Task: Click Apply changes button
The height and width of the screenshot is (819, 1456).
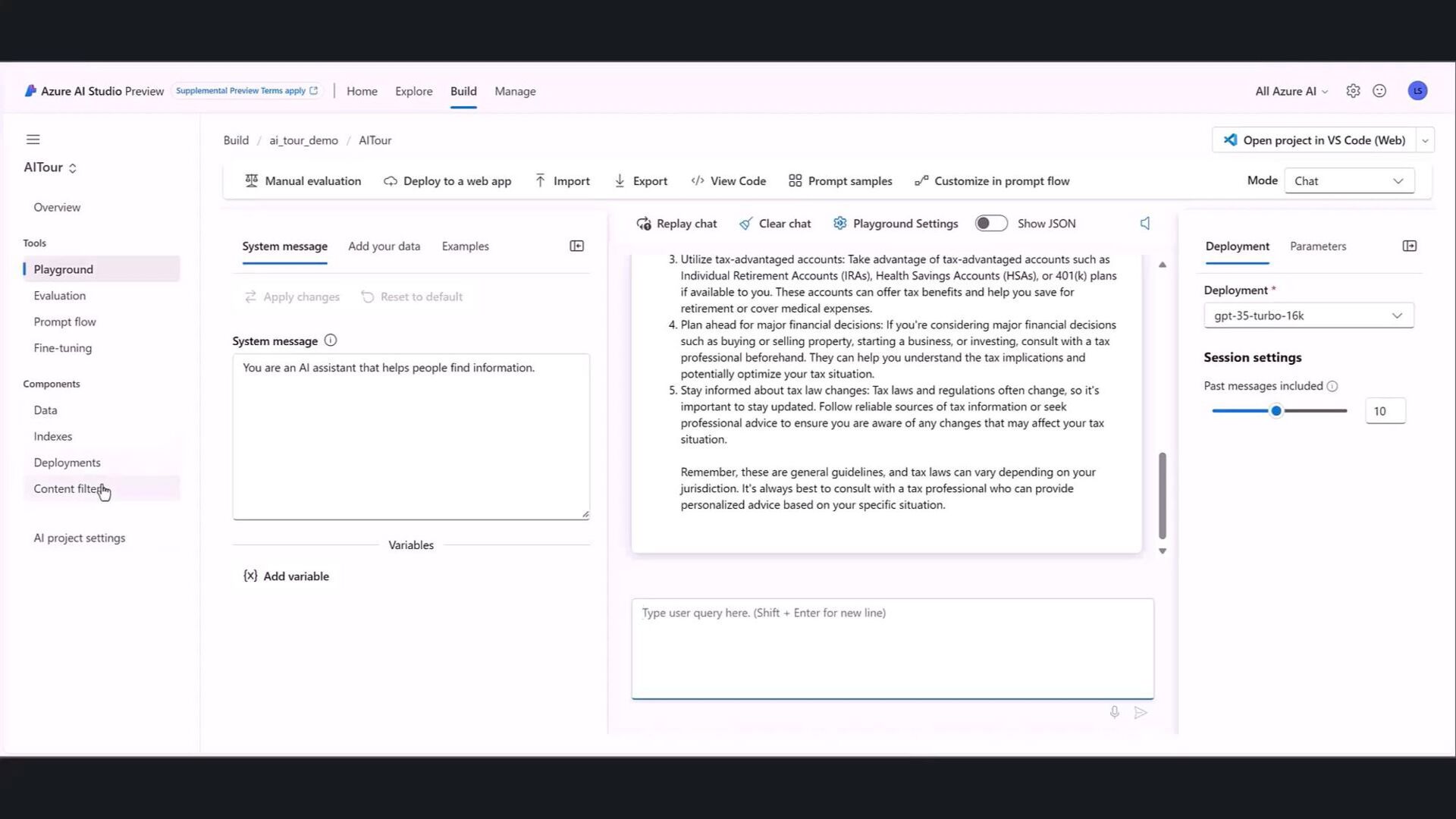Action: pyautogui.click(x=292, y=297)
